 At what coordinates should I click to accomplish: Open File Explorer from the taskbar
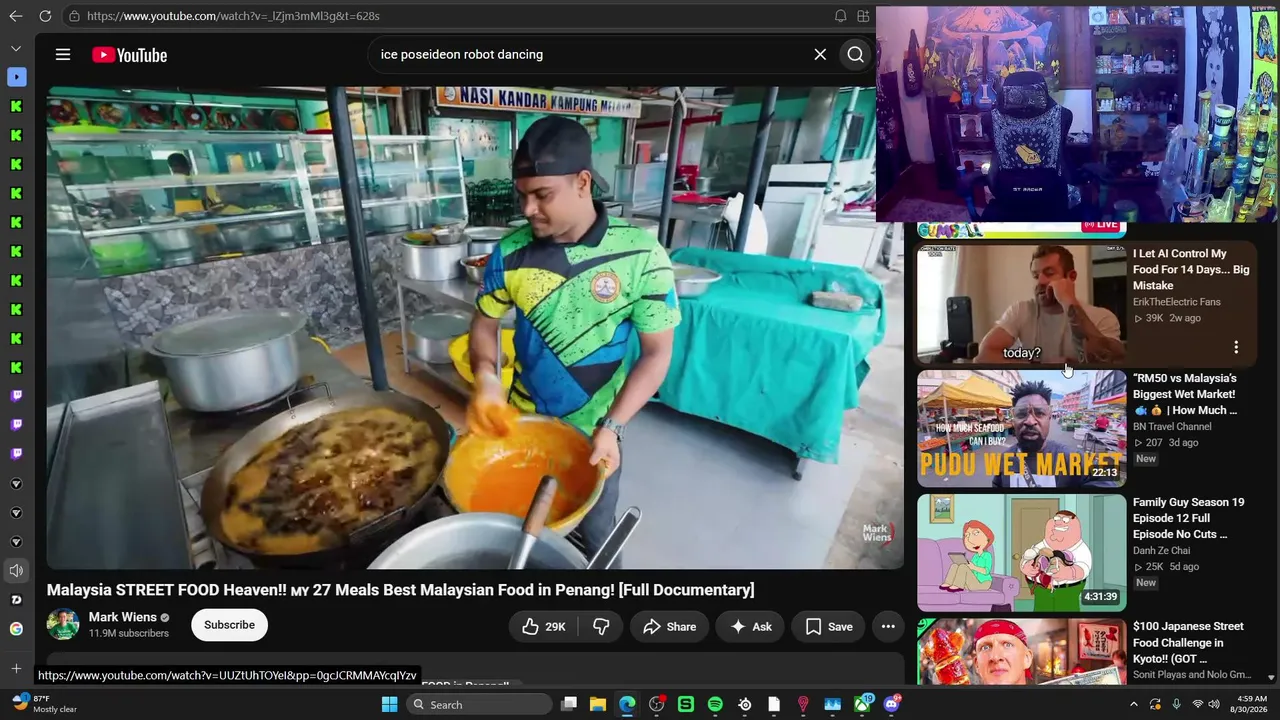coord(598,705)
